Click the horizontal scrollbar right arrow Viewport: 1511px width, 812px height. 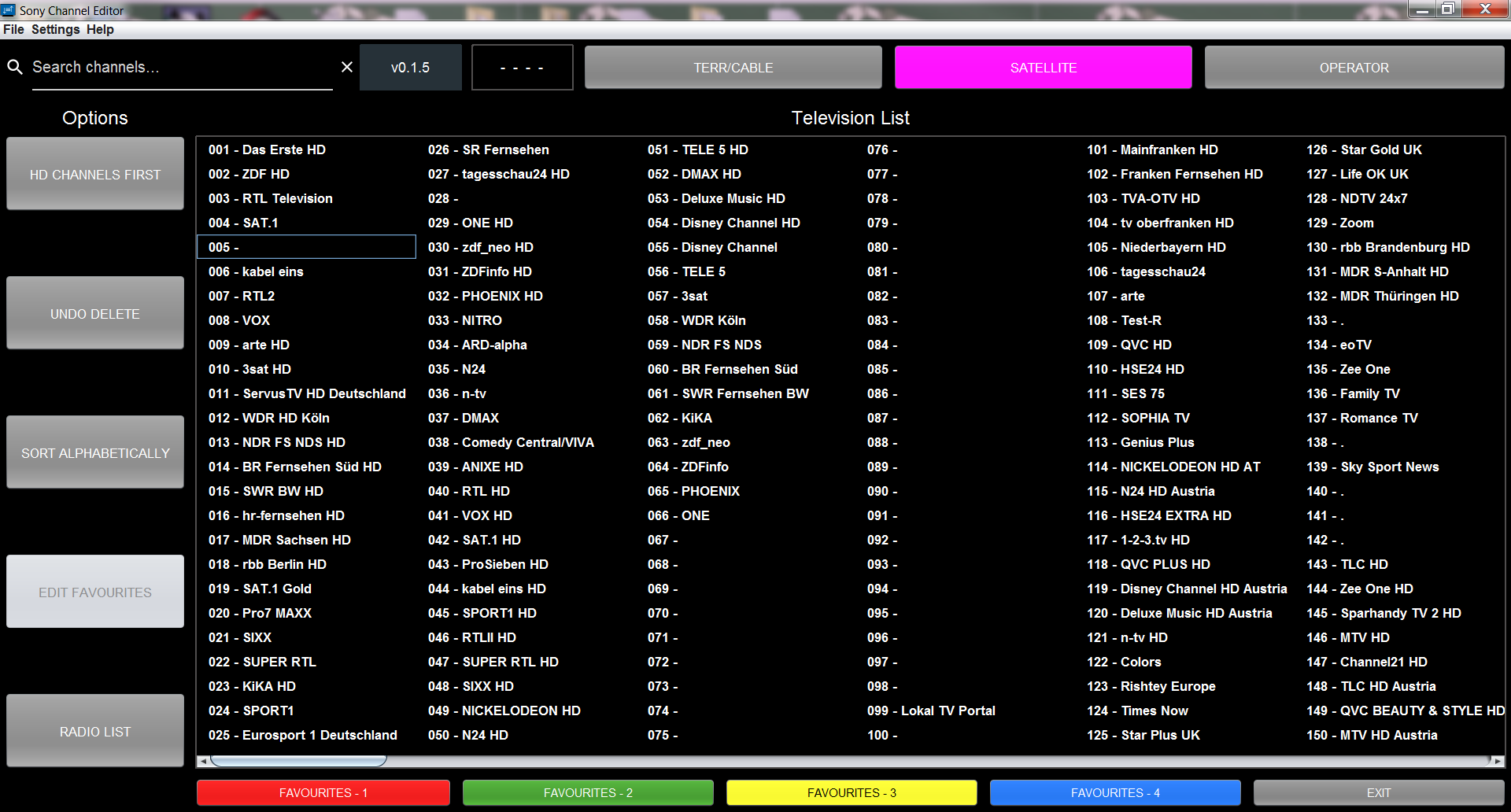(x=1497, y=761)
